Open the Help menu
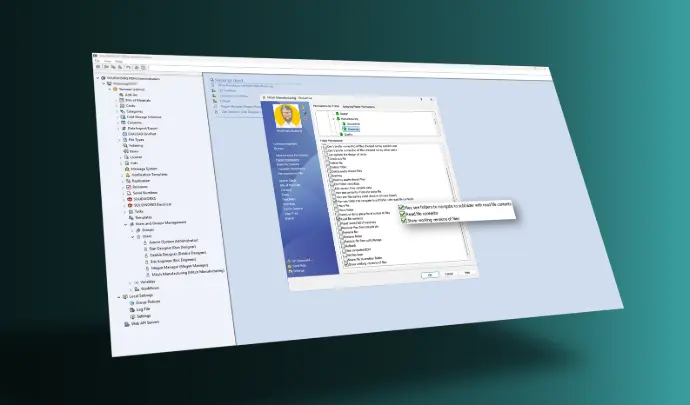 click(x=119, y=62)
